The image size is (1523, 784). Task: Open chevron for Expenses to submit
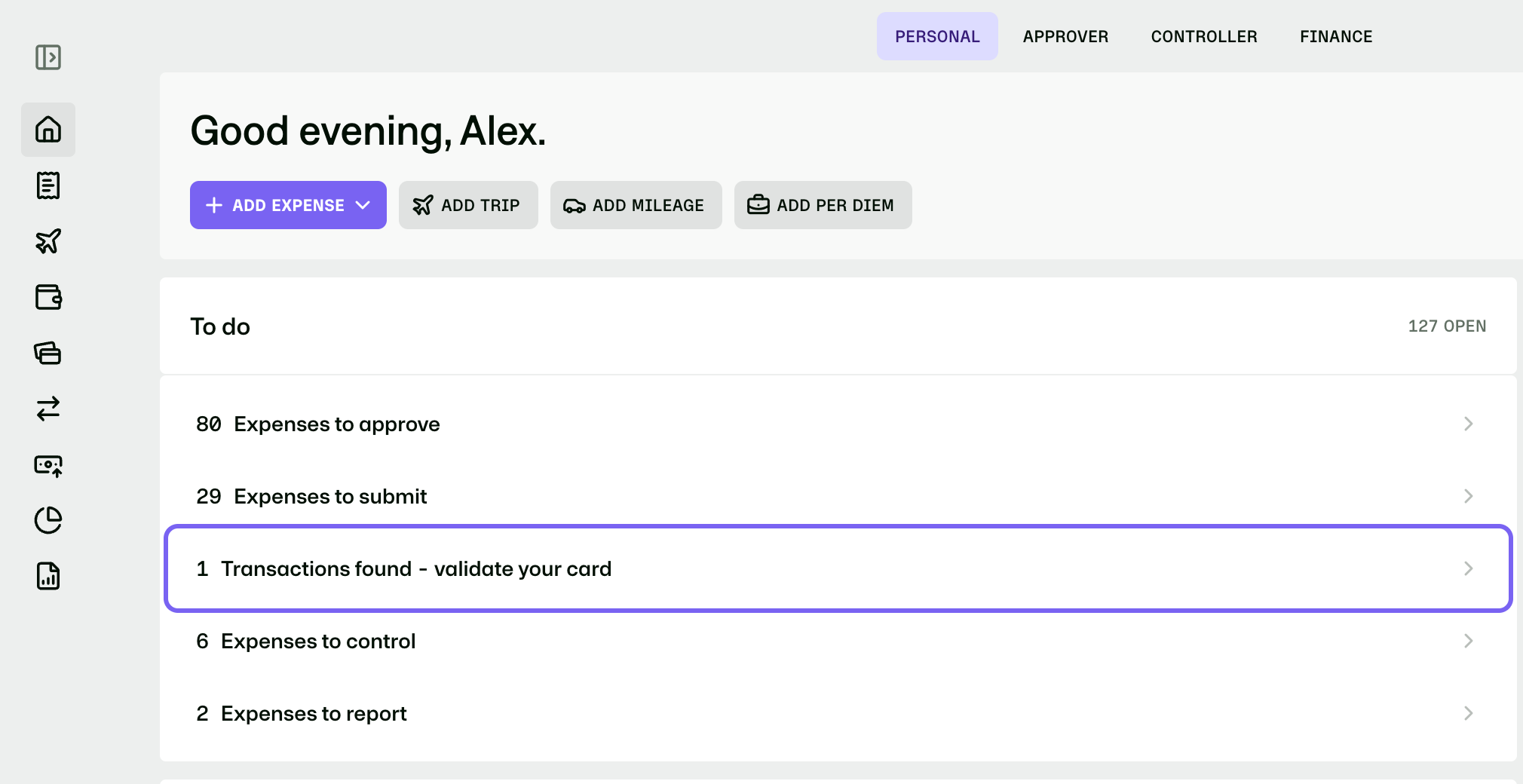pyautogui.click(x=1468, y=496)
